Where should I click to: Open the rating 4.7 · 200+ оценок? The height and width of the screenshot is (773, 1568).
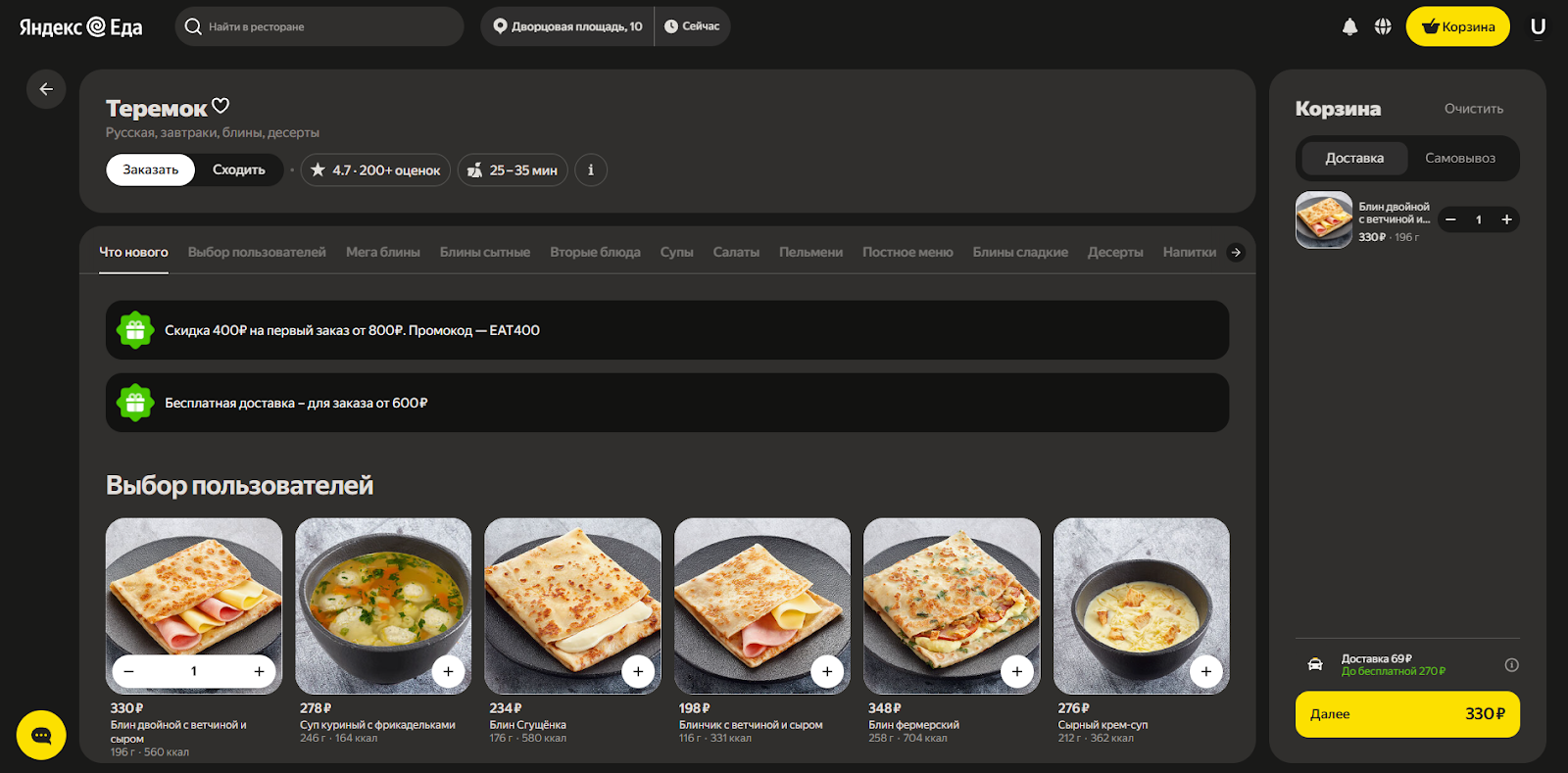[375, 169]
